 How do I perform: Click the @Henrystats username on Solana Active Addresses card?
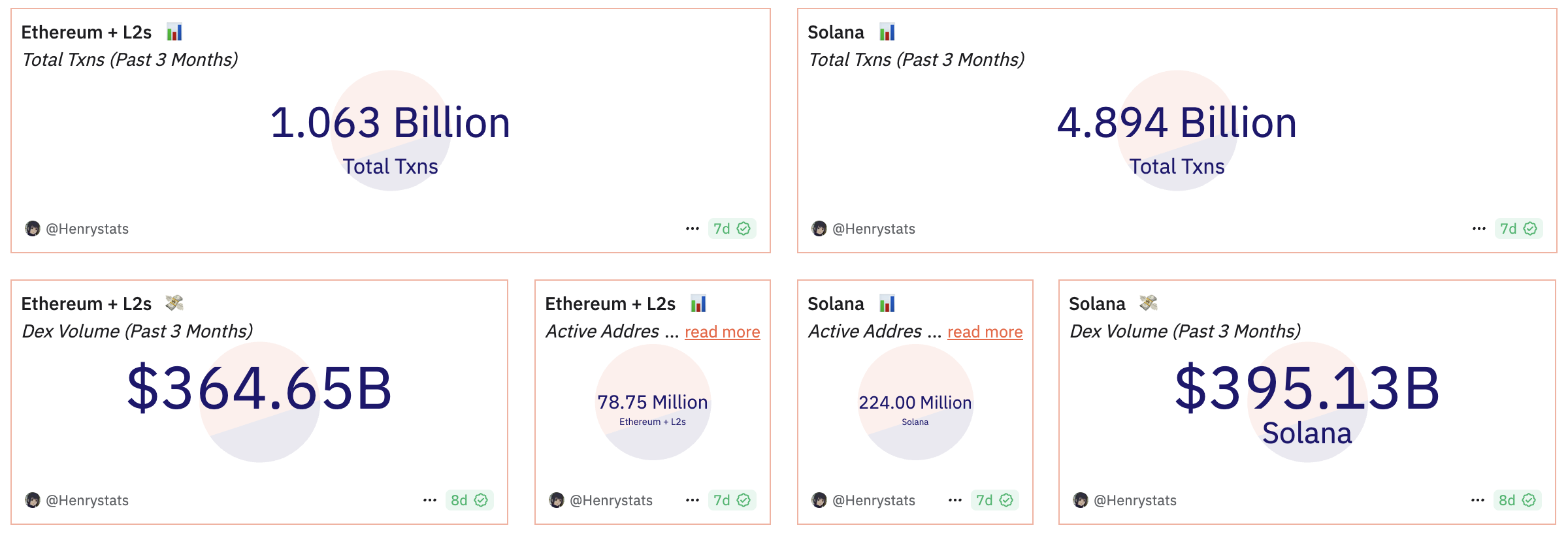coord(873,500)
